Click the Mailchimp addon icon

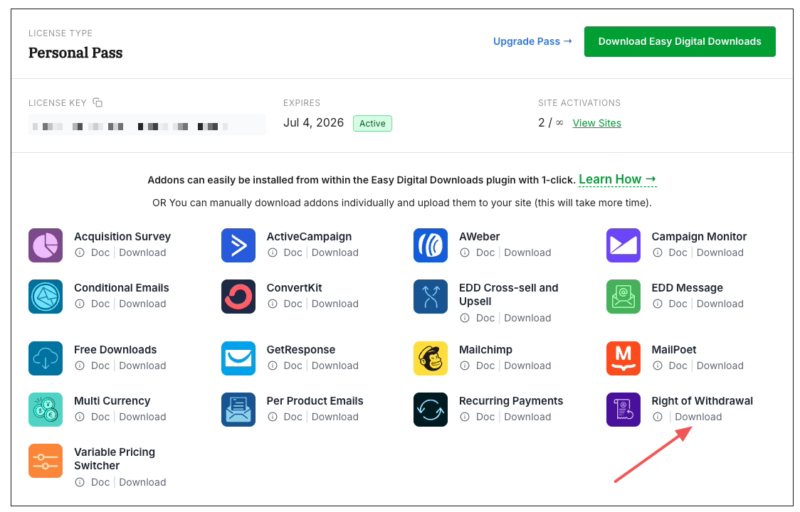431,359
